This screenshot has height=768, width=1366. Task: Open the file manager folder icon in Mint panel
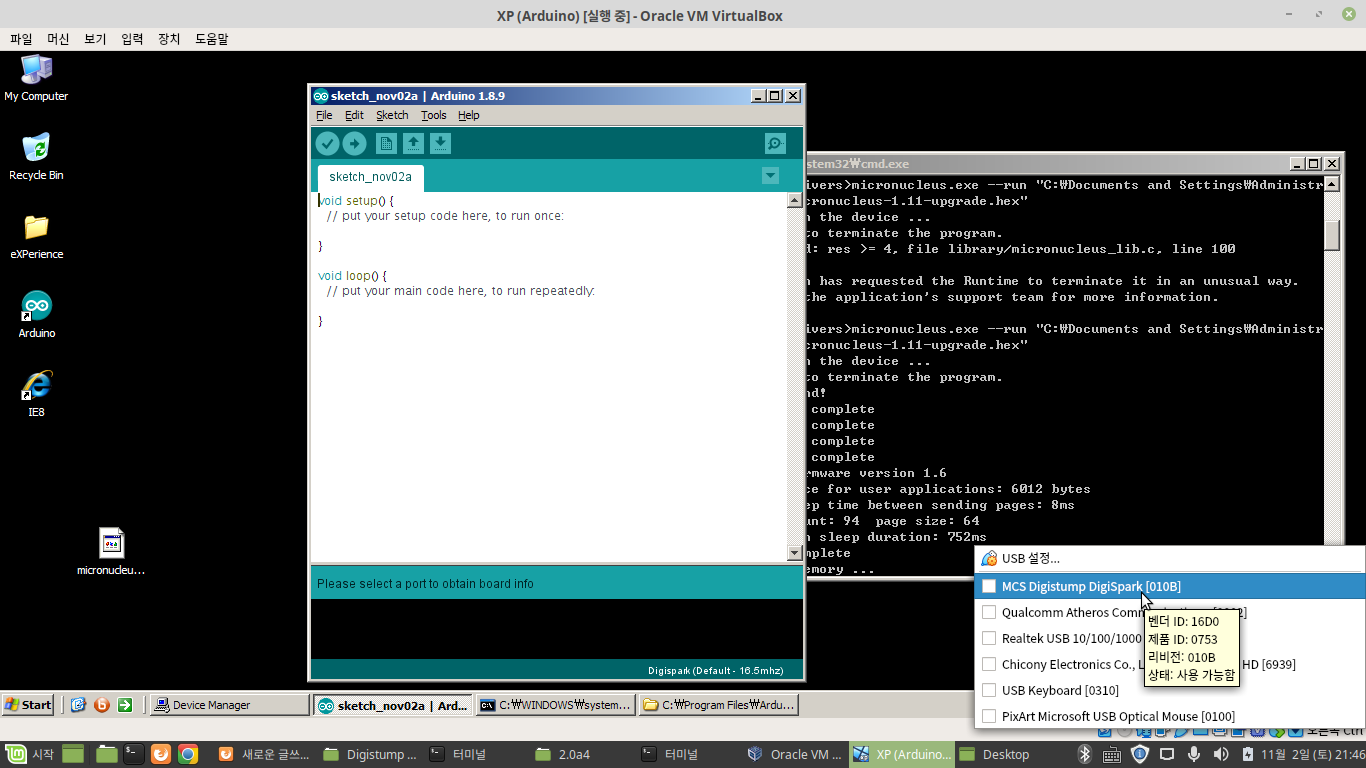106,754
